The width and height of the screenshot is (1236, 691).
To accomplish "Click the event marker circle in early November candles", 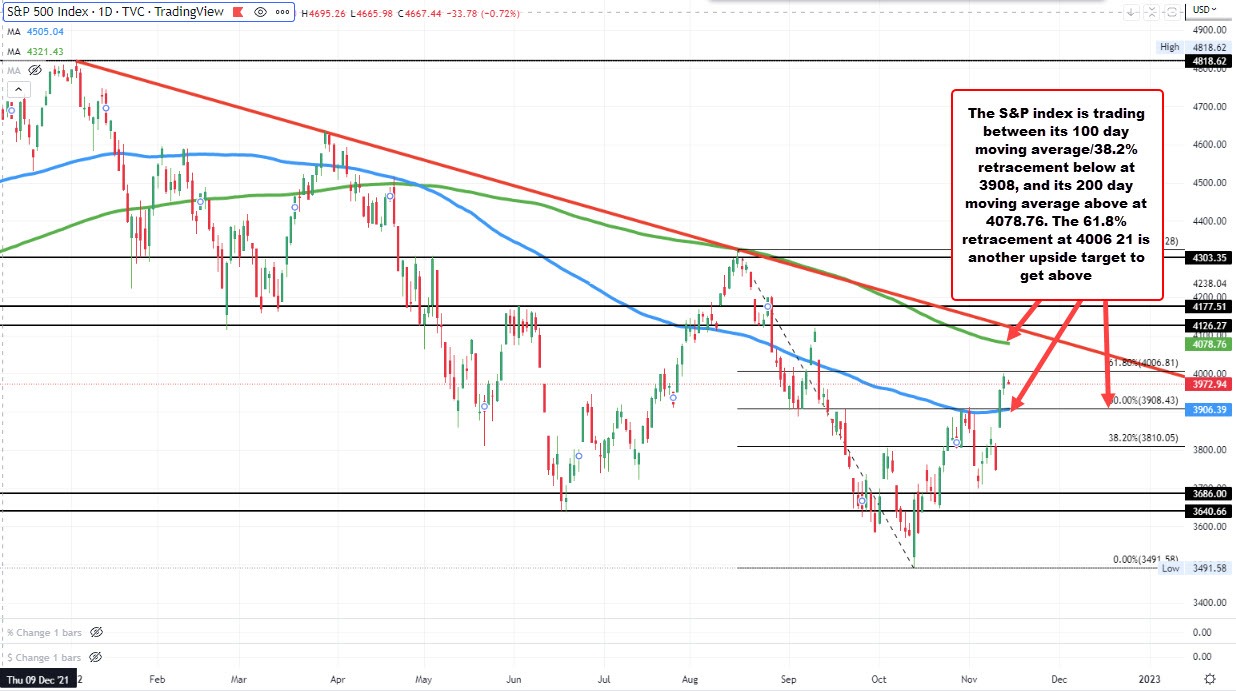I will pyautogui.click(x=956, y=442).
